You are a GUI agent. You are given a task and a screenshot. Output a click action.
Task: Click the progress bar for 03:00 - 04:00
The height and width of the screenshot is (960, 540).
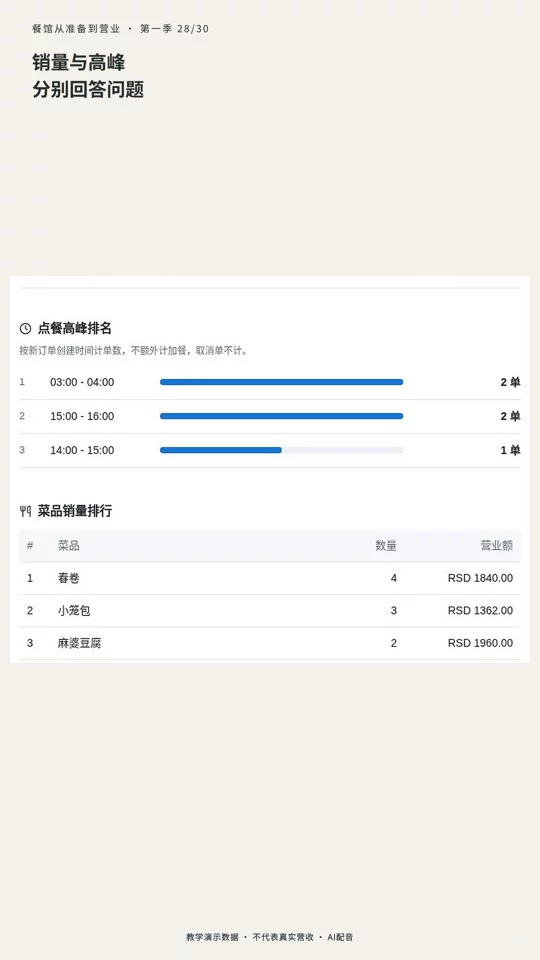(x=282, y=382)
